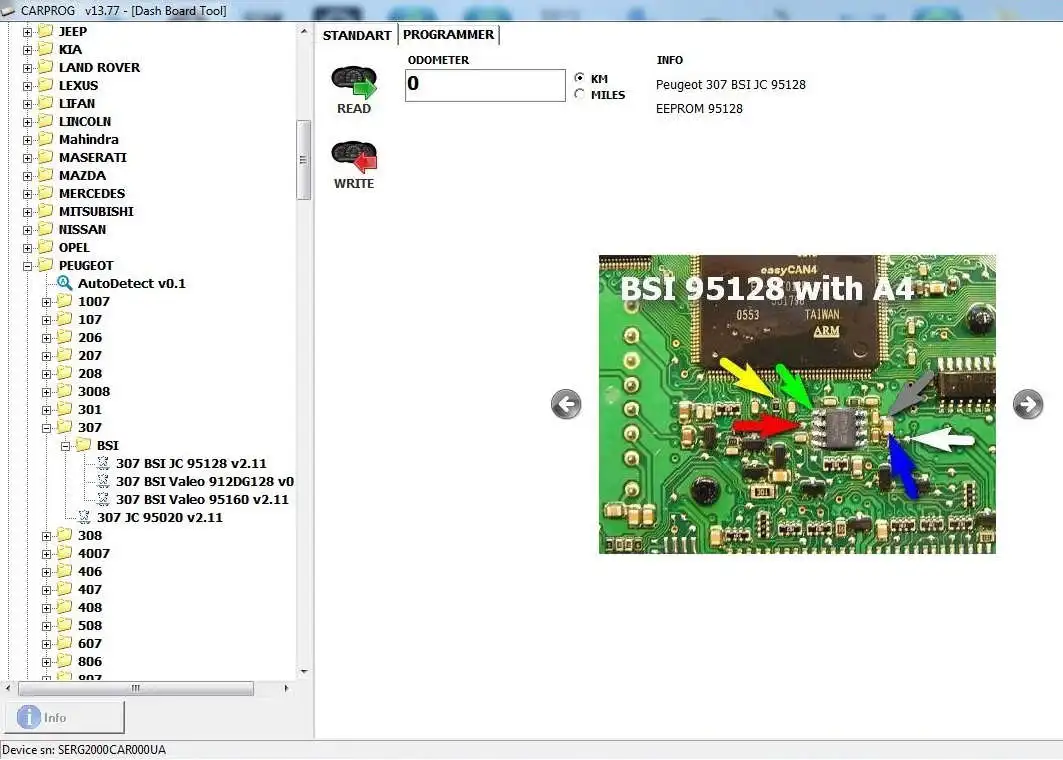Select KM radio button
Image resolution: width=1063 pixels, height=760 pixels.
pyautogui.click(x=579, y=78)
